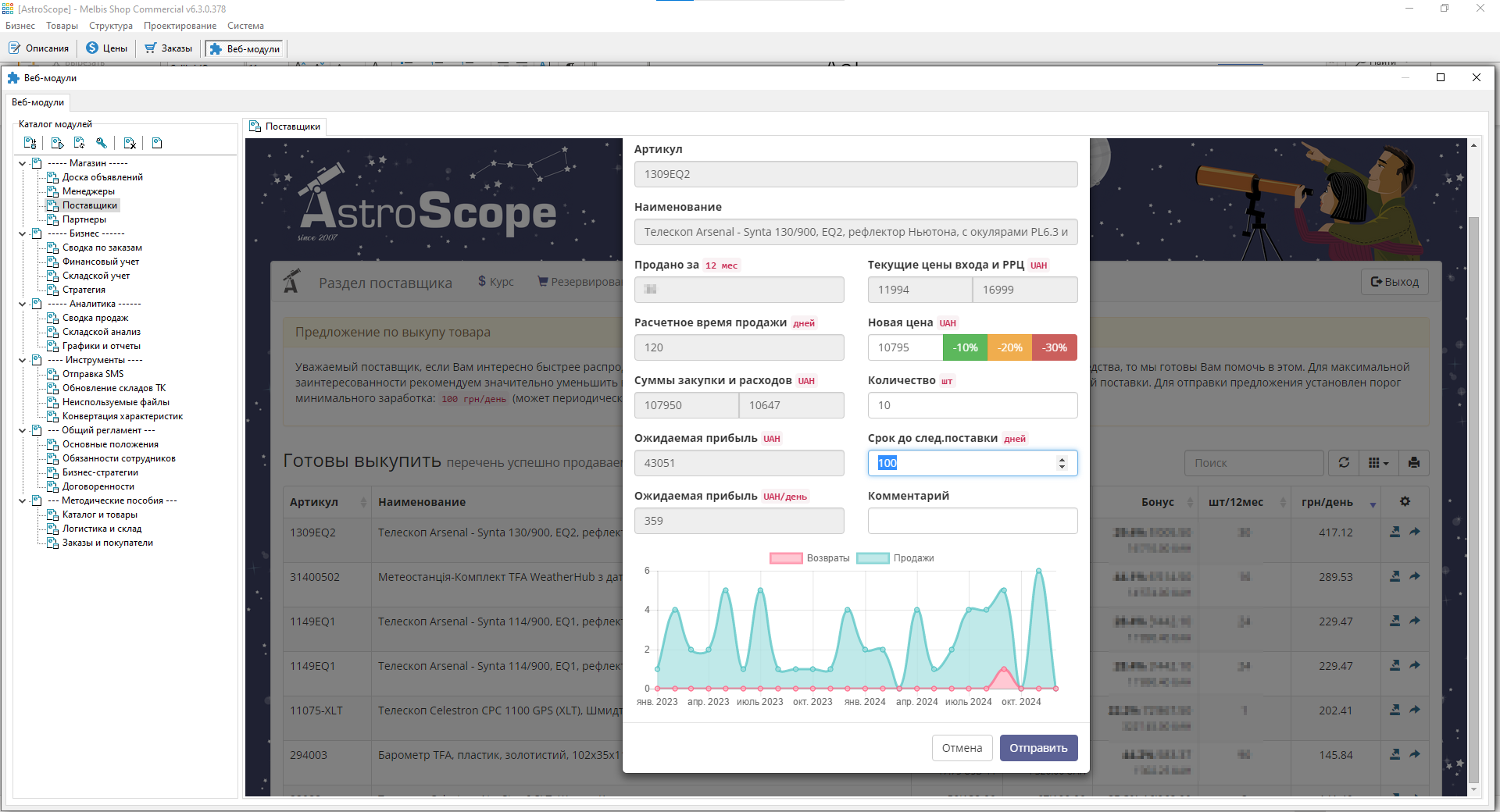Click the reload module icon in catalog toolbar
The width and height of the screenshot is (1500, 812).
tap(79, 143)
